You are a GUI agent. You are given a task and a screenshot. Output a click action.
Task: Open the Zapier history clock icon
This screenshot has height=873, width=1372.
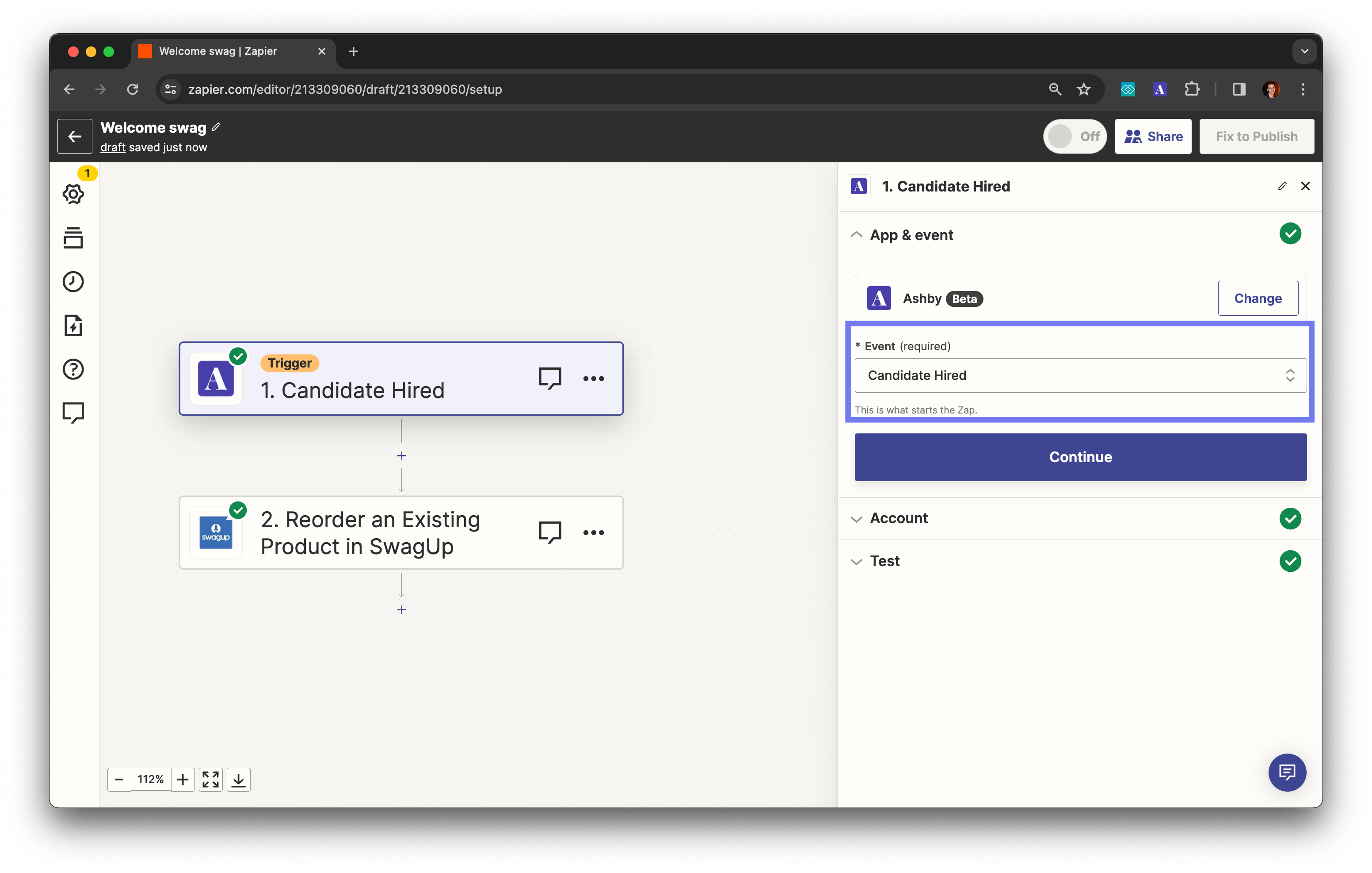tap(74, 281)
